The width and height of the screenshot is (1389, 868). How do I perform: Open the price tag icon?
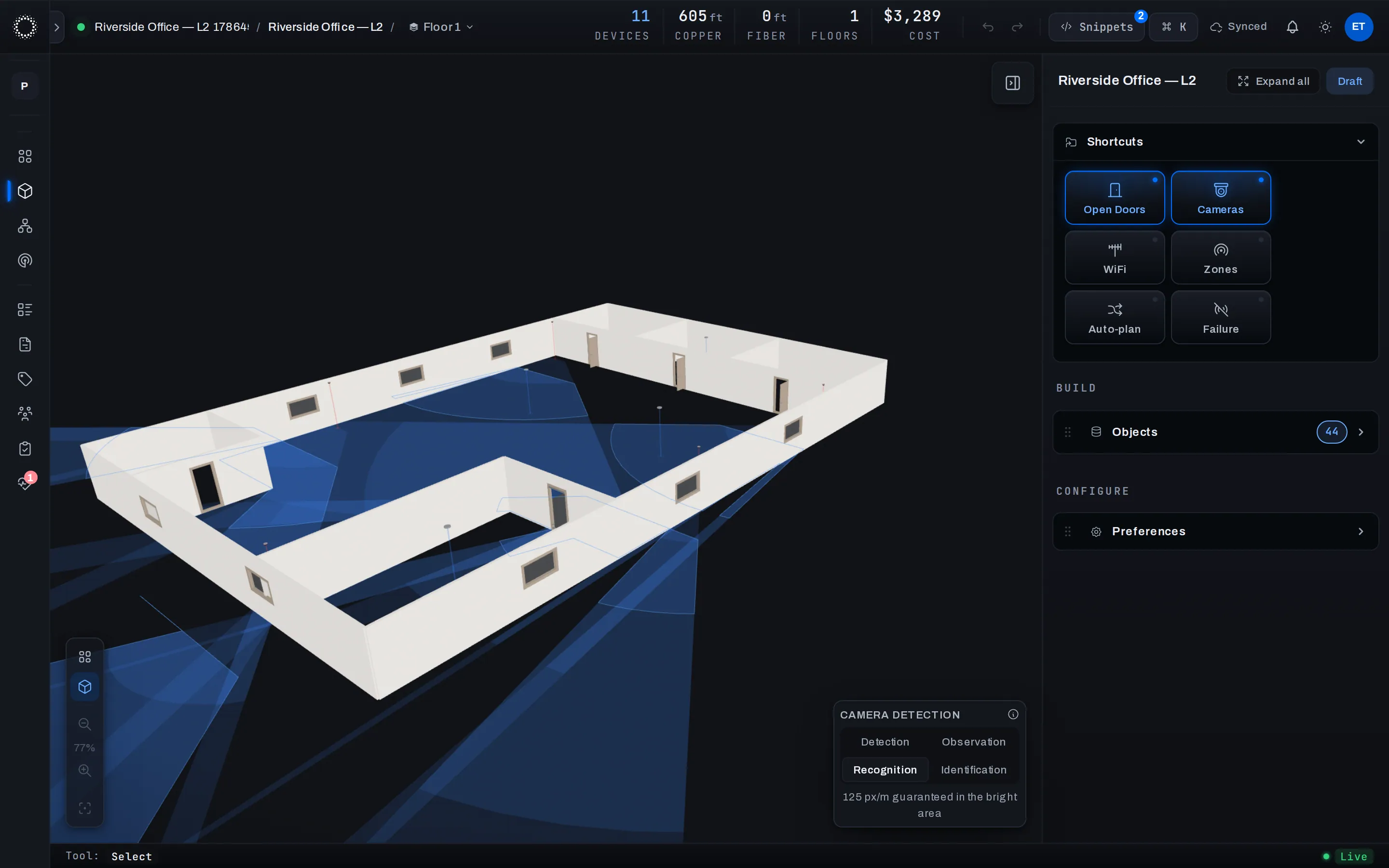tap(25, 379)
